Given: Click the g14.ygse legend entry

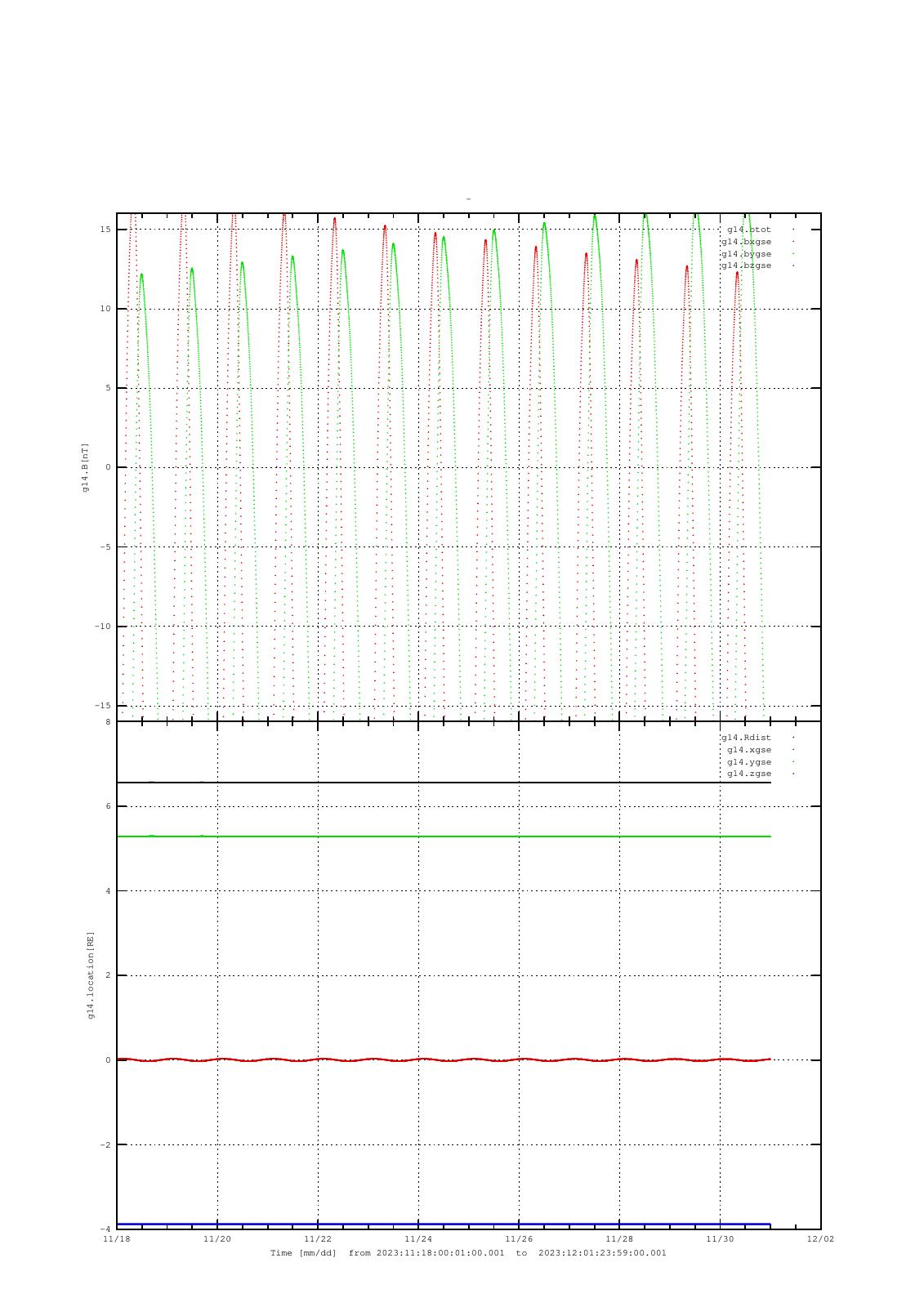Looking at the screenshot, I should point(749,762).
